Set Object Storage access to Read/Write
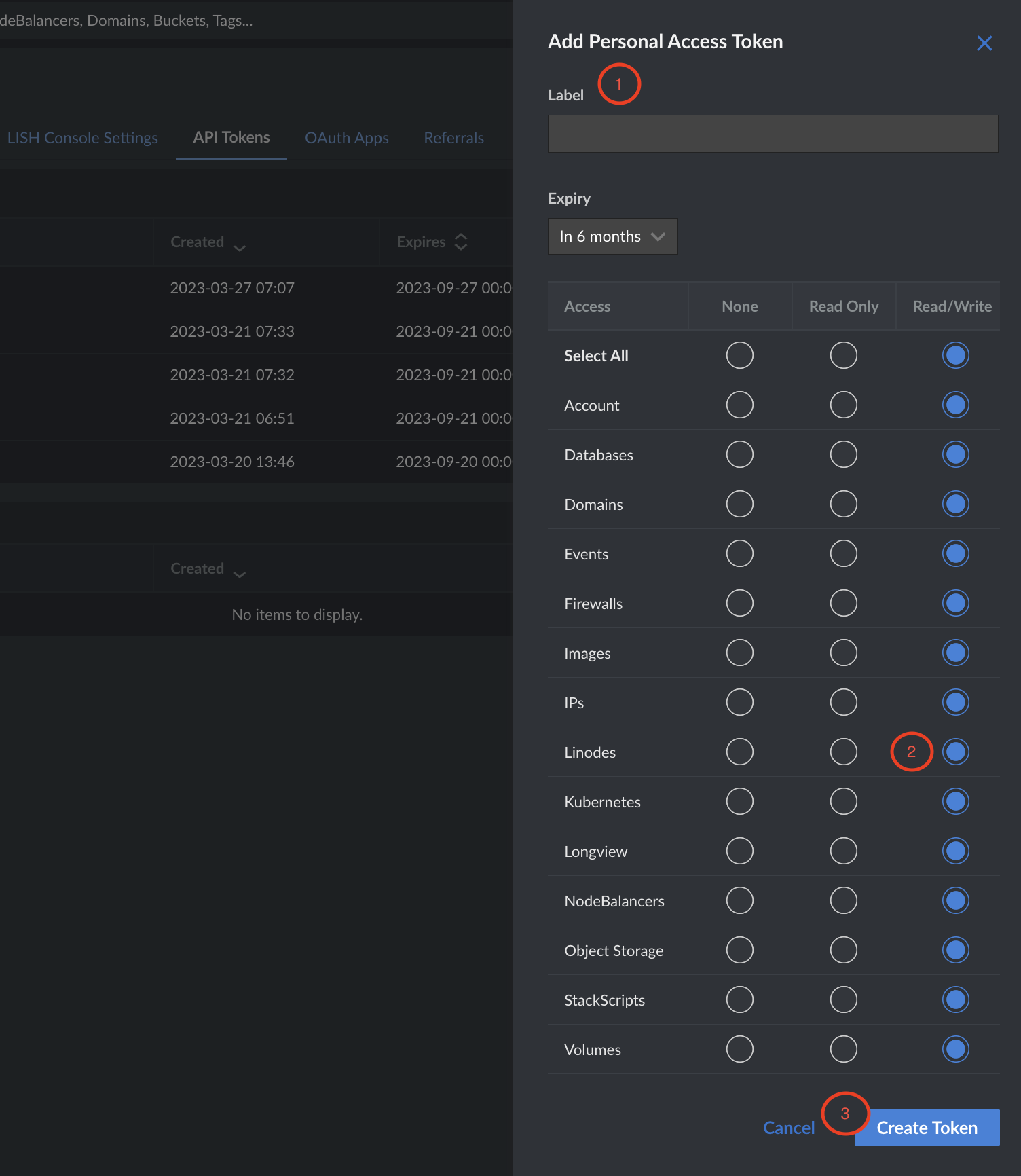The image size is (1021, 1176). click(955, 950)
